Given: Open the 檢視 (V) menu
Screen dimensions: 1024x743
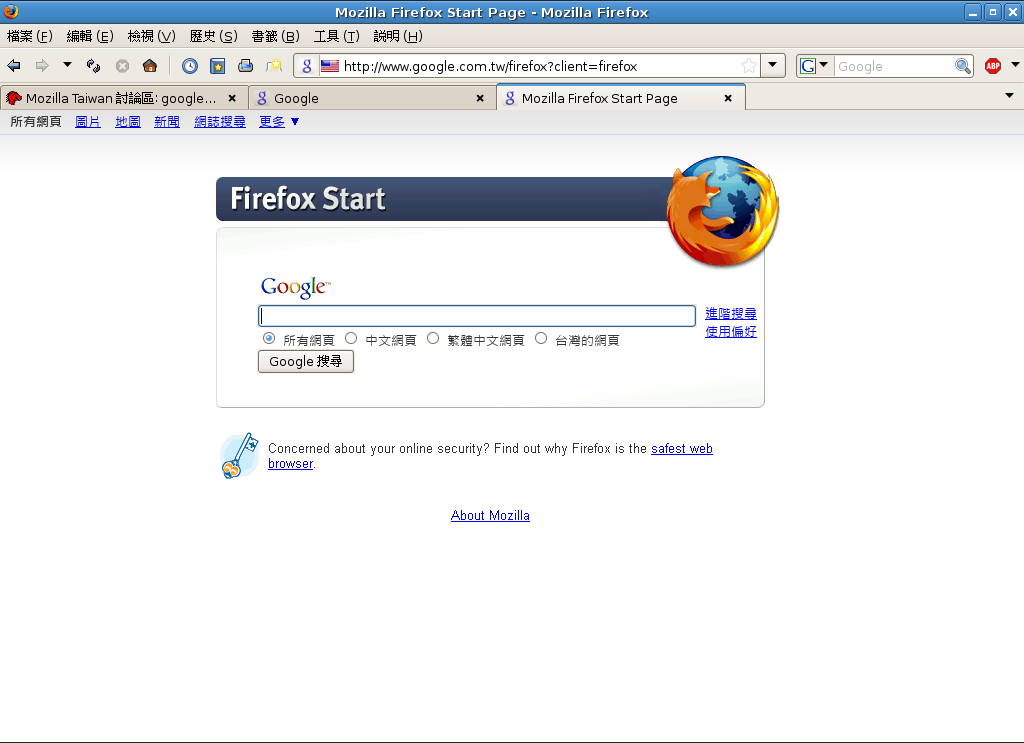Looking at the screenshot, I should pos(152,36).
